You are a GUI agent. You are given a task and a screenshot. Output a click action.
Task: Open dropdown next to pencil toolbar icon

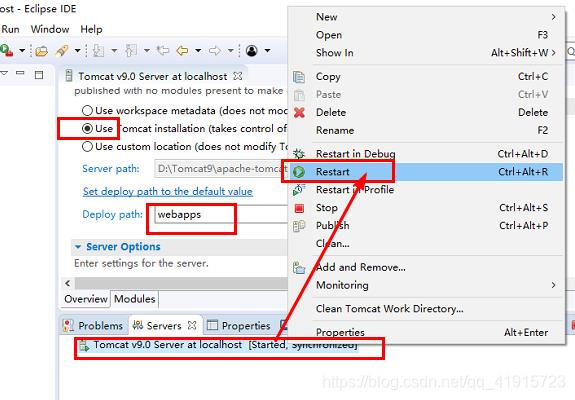pos(77,50)
